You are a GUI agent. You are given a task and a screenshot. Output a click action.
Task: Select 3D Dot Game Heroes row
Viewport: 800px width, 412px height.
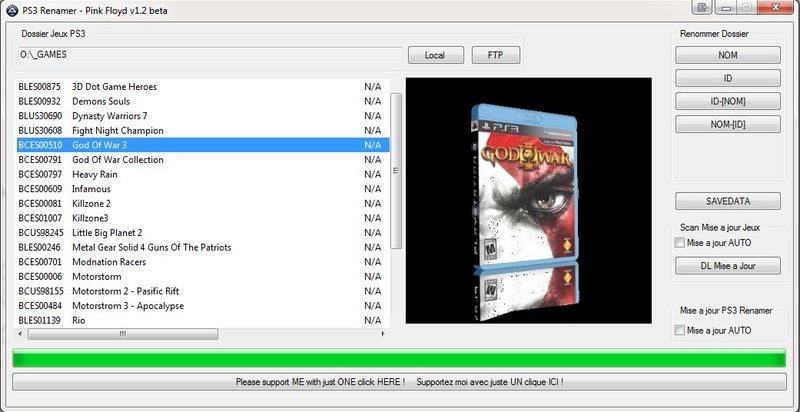point(203,87)
